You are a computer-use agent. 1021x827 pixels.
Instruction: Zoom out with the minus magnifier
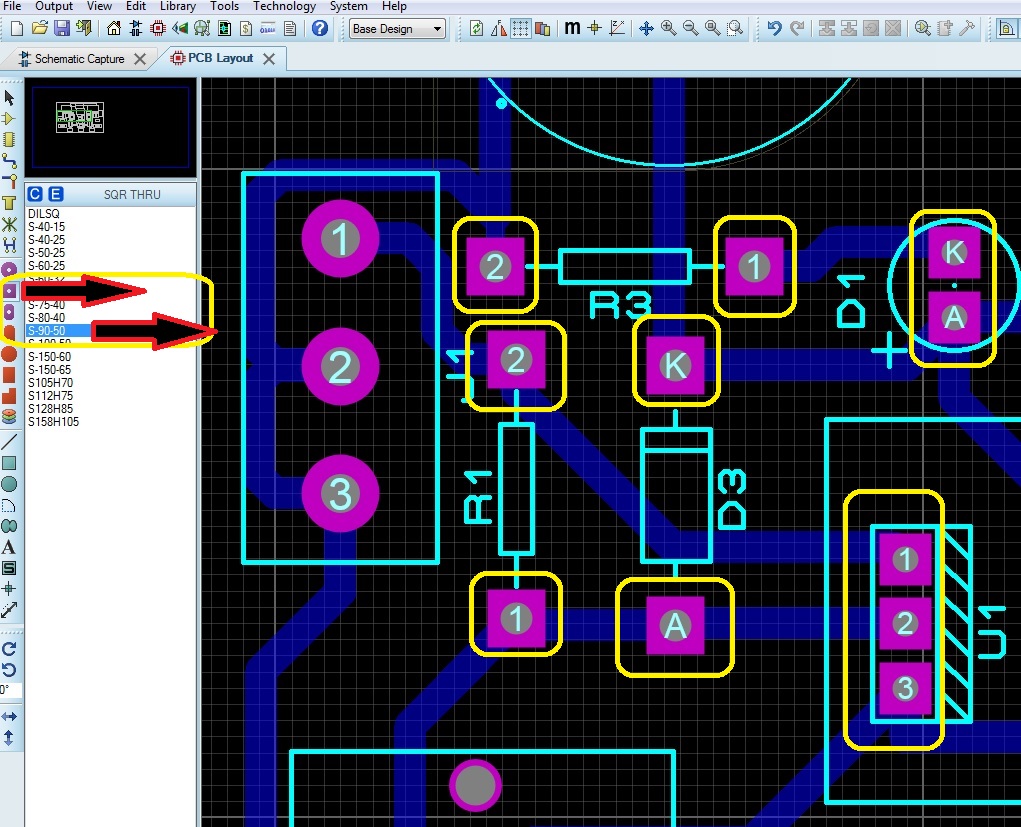pos(690,28)
